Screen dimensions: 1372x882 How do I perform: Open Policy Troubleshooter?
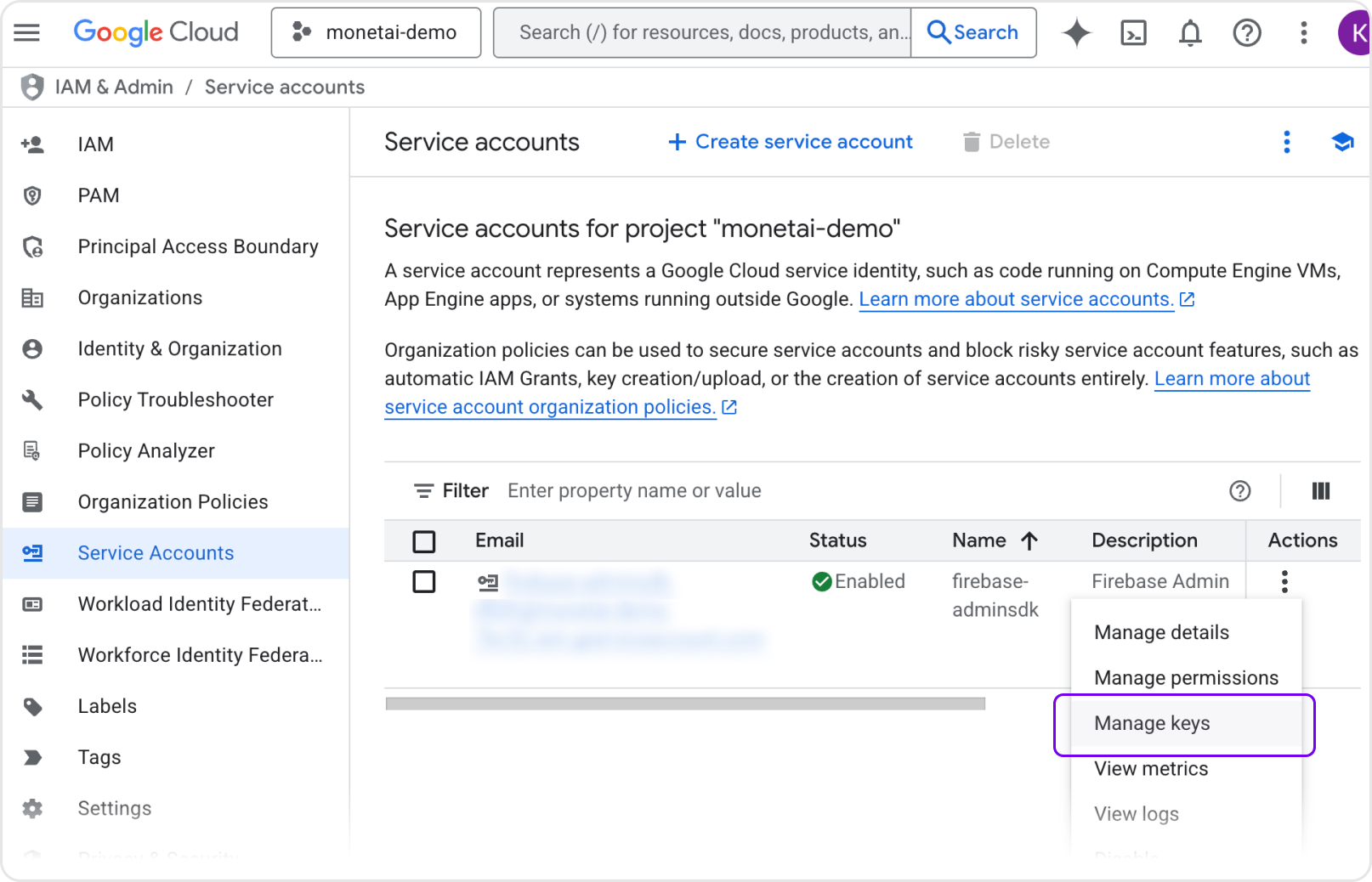176,399
